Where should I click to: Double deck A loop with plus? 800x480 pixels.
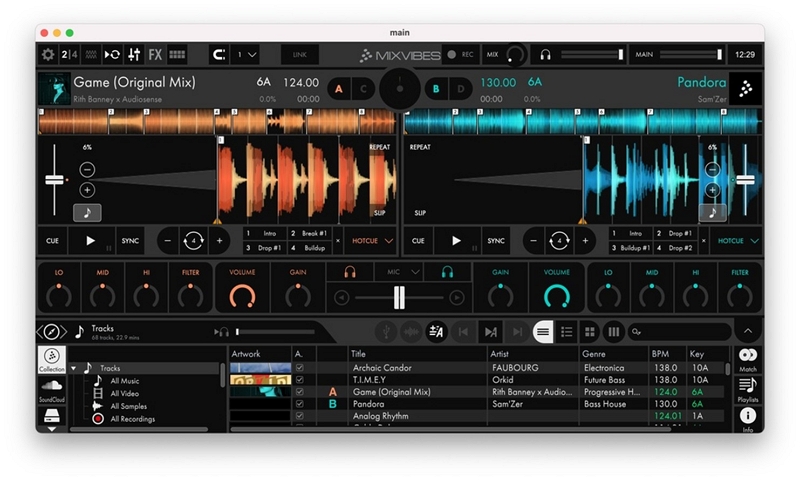[219, 241]
